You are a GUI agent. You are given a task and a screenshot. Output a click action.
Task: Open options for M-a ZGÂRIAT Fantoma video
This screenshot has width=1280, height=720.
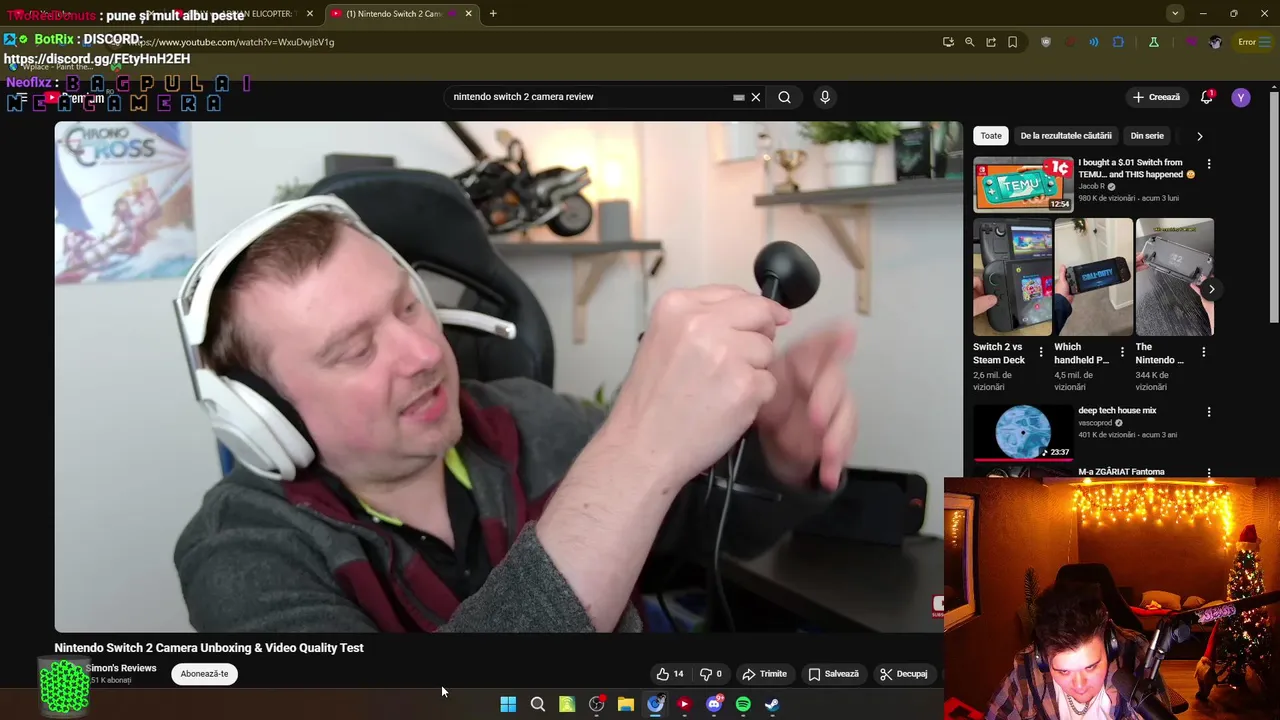[1208, 472]
